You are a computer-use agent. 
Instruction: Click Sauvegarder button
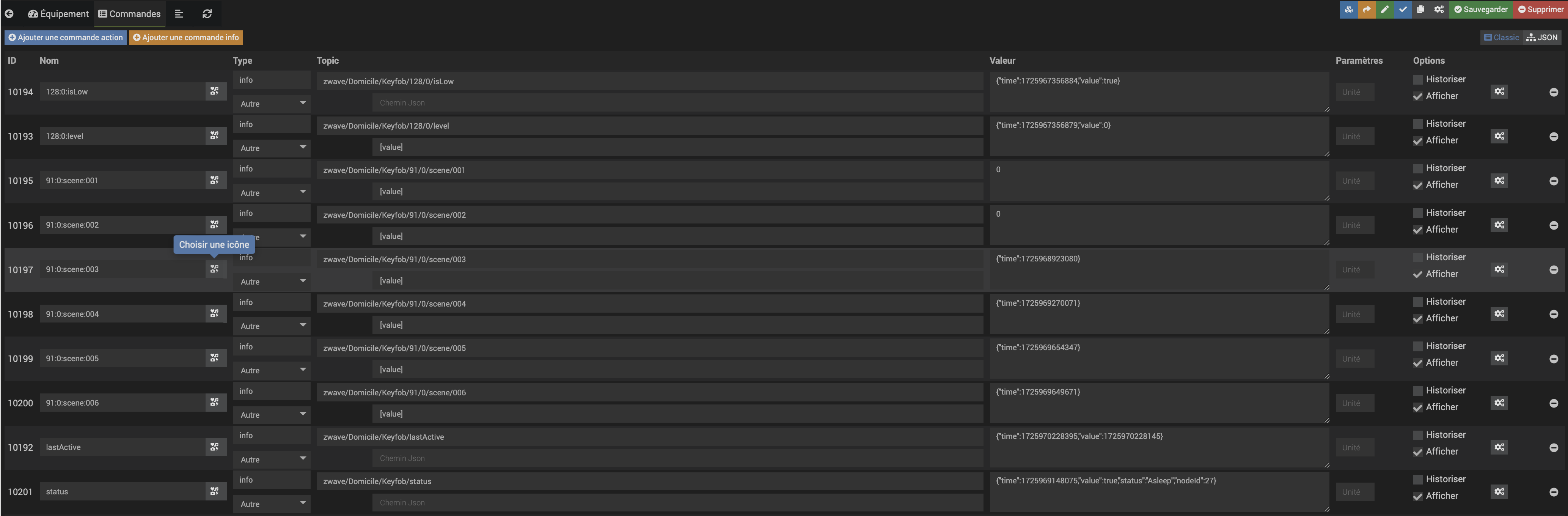1480,9
